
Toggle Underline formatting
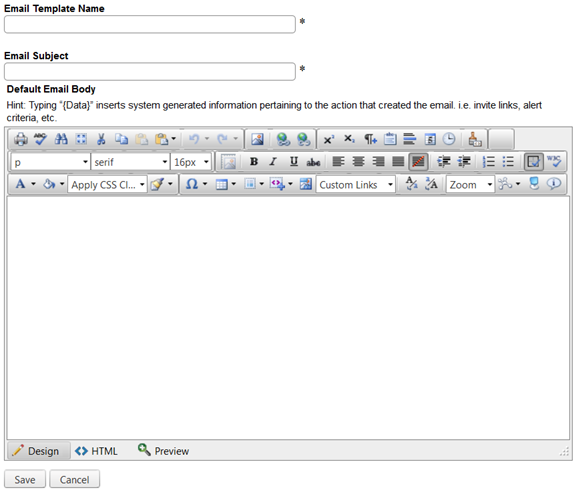pos(294,162)
